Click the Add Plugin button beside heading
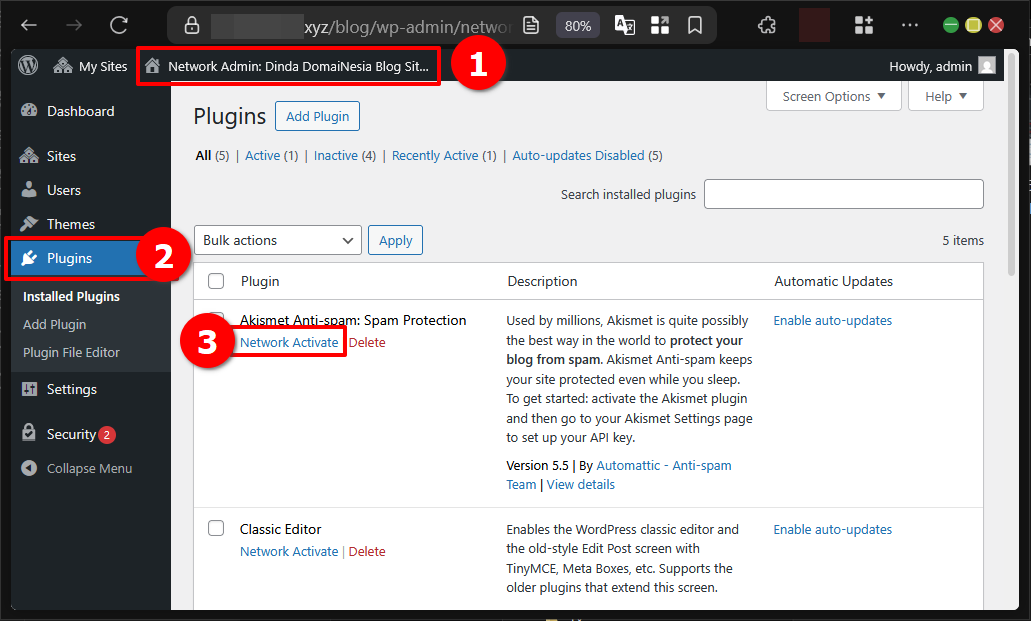This screenshot has width=1031, height=621. tap(317, 116)
